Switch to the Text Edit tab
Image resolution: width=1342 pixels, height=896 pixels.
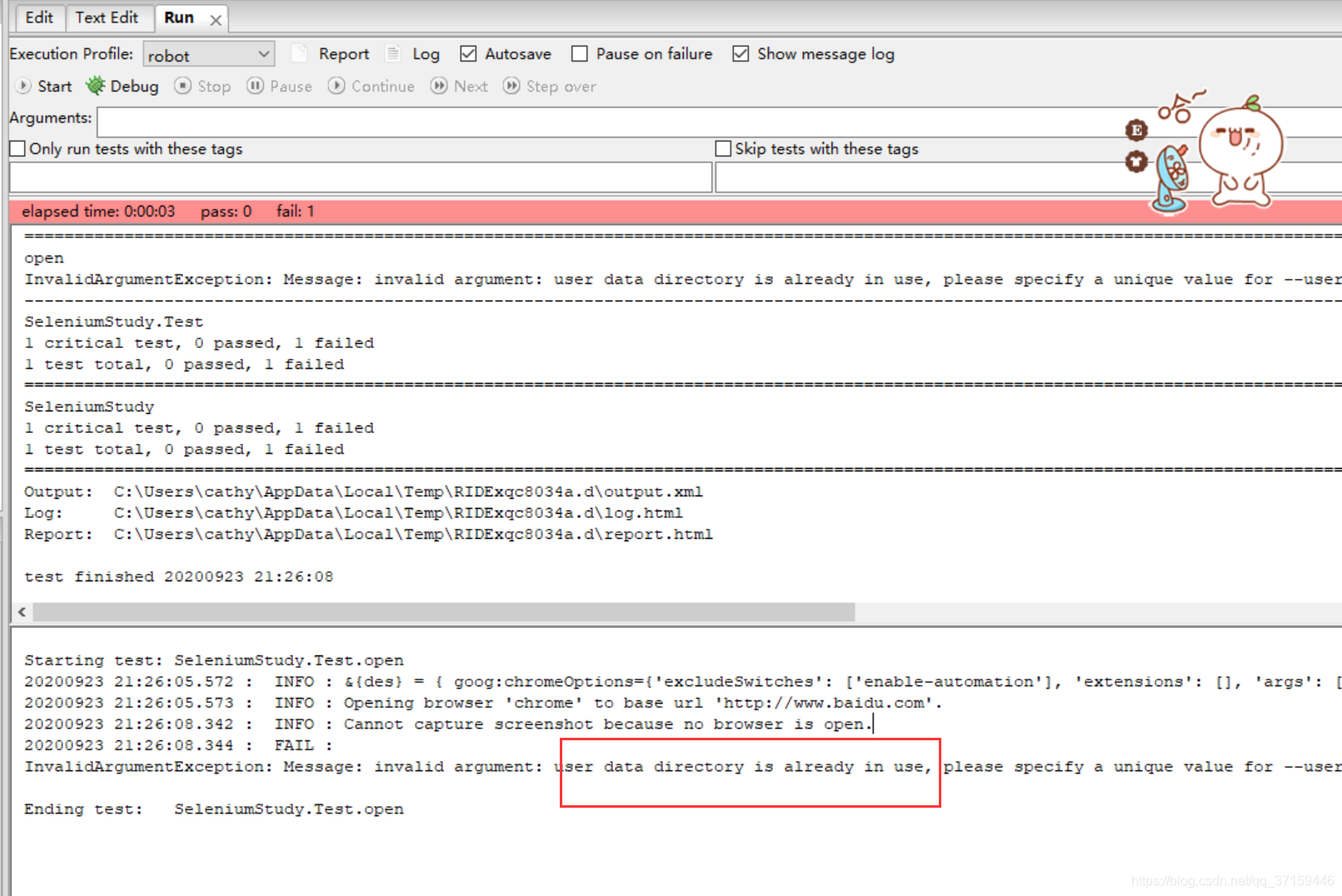(x=109, y=17)
